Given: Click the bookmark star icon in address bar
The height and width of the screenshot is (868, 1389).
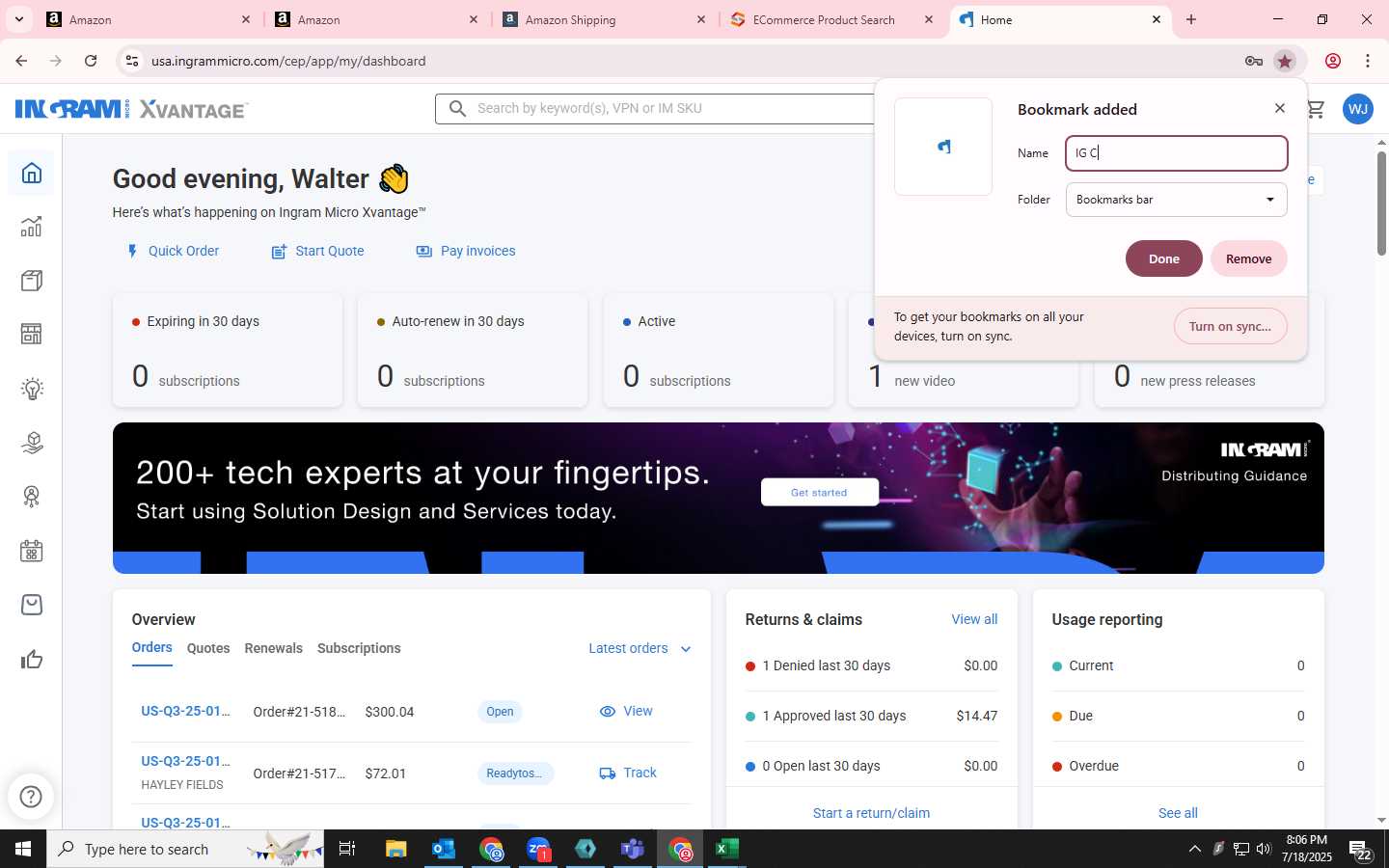Looking at the screenshot, I should (1284, 61).
